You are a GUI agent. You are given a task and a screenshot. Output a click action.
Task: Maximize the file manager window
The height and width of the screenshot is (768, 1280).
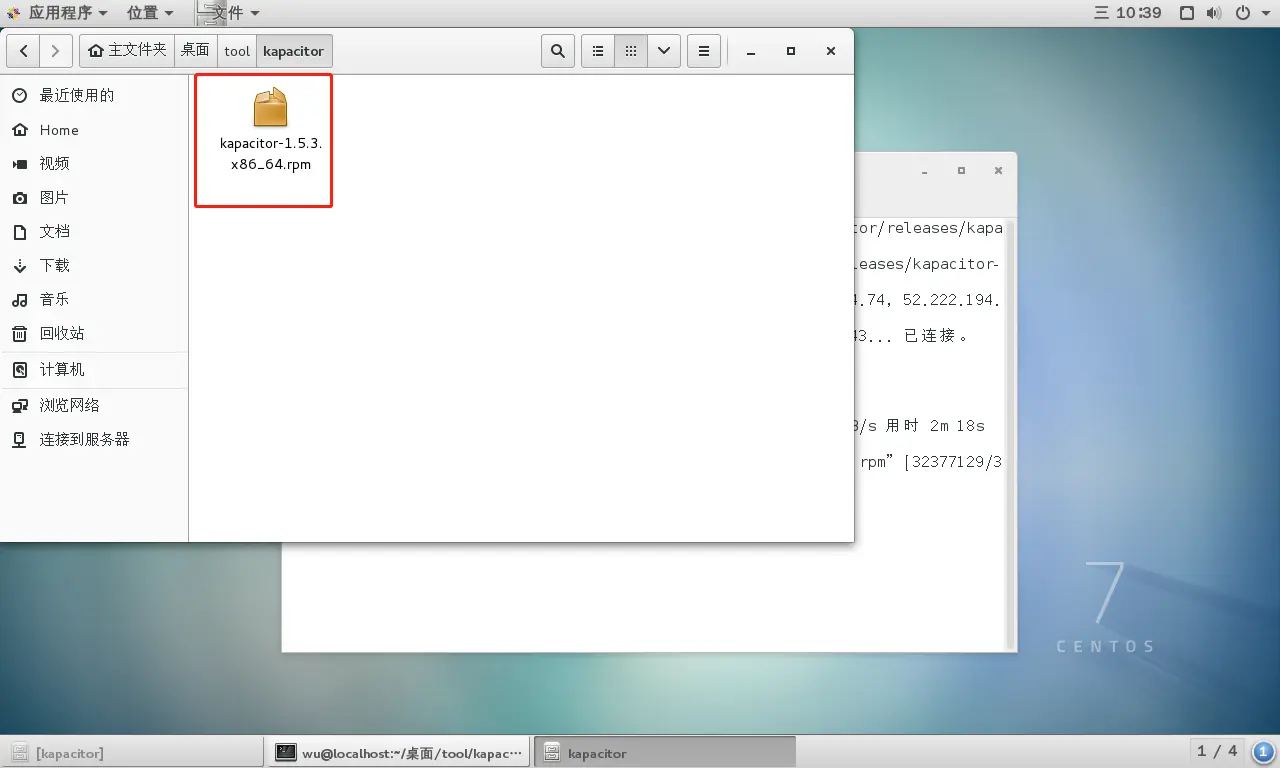pos(791,51)
